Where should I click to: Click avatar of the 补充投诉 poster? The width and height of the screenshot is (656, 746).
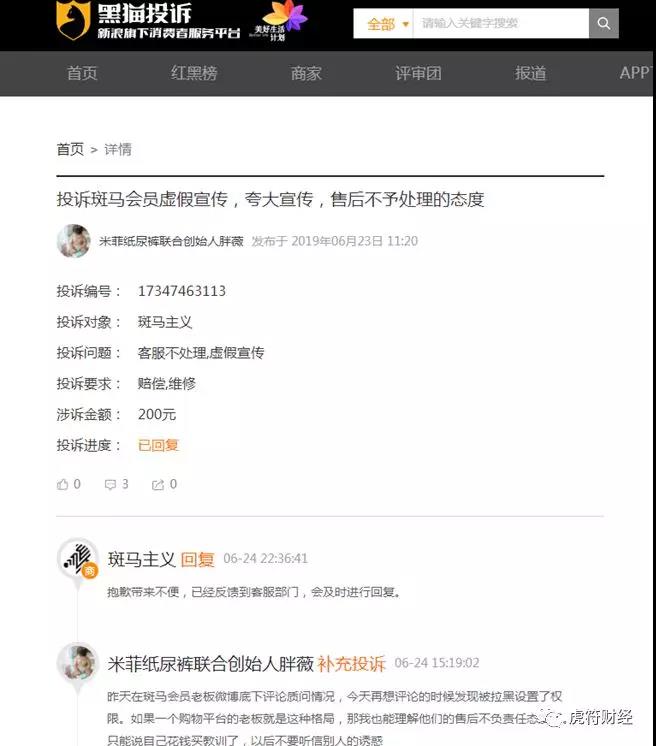click(x=78, y=662)
